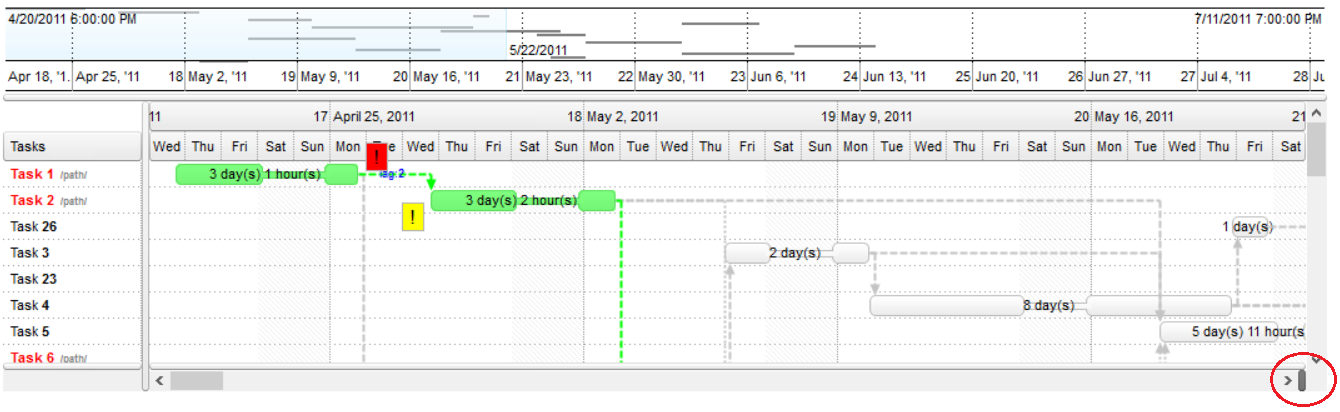1340x412 pixels.
Task: Click the circled scroll right arrow
Action: 1287,380
